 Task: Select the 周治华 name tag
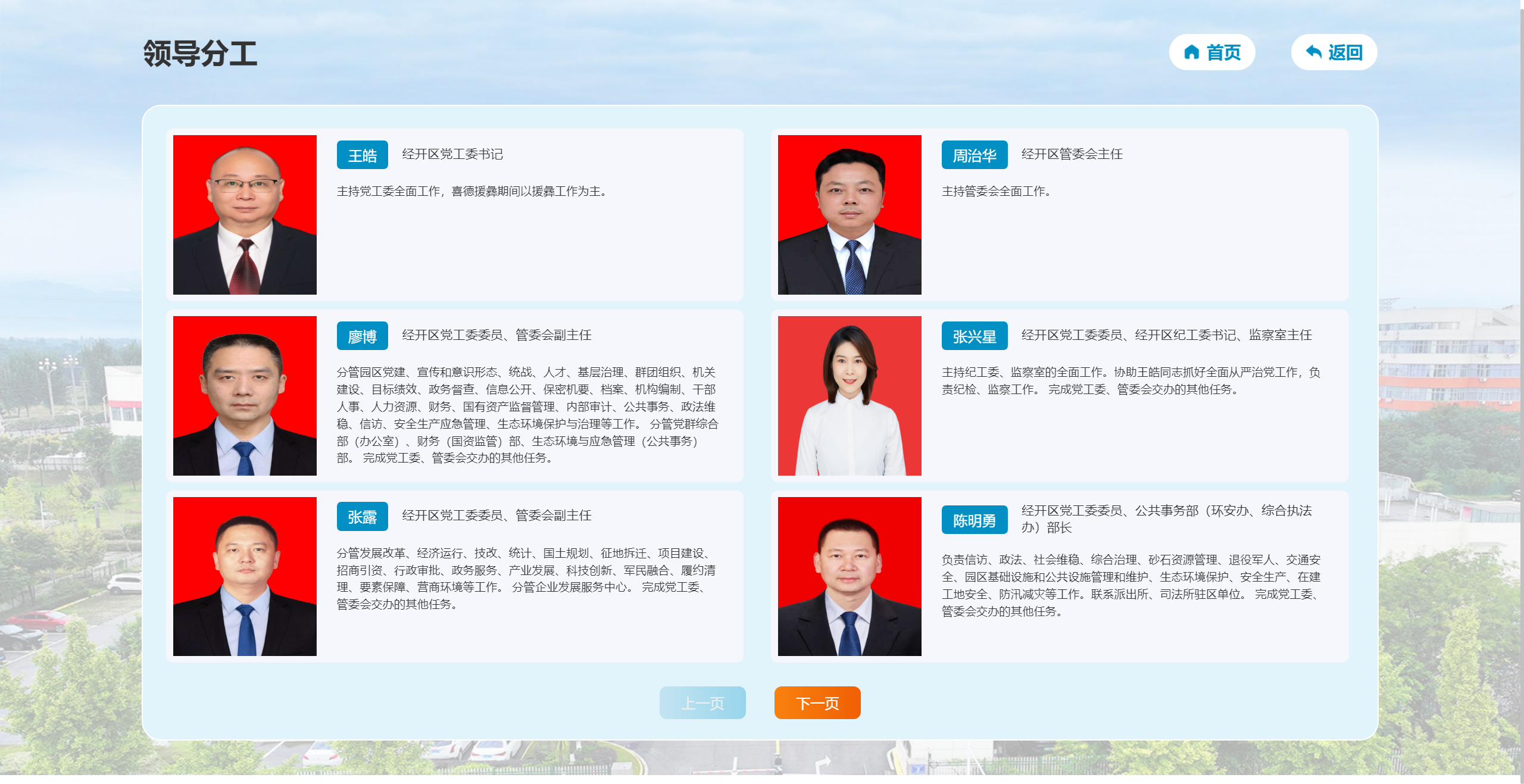tap(974, 155)
